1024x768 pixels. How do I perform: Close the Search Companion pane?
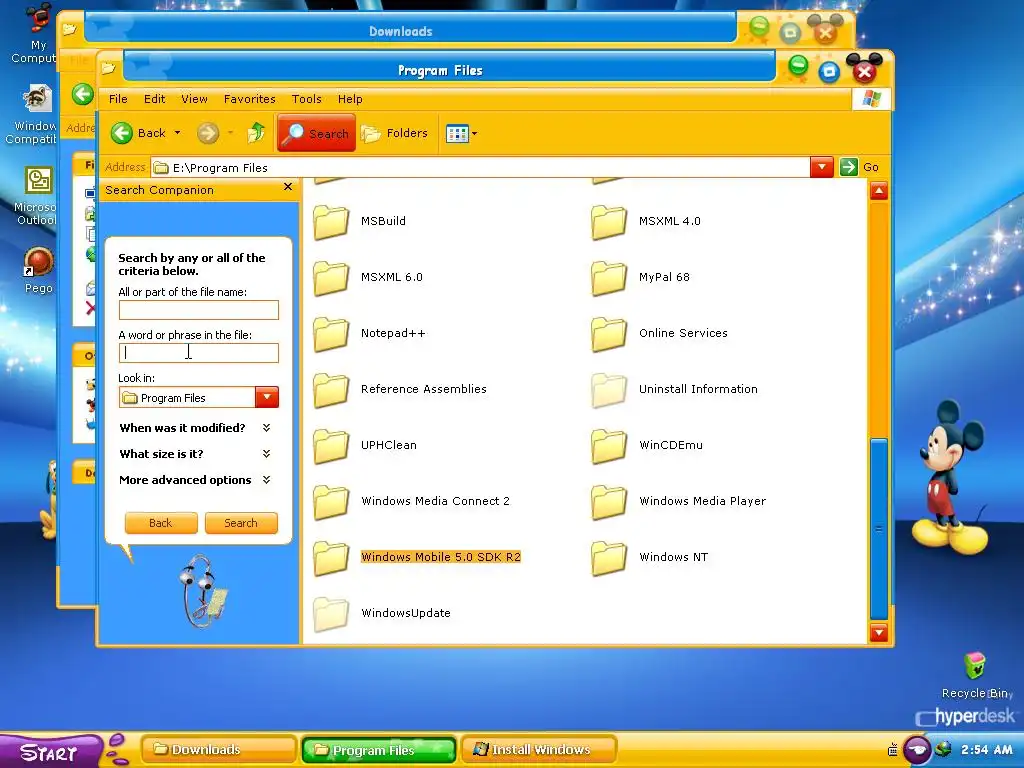click(x=288, y=187)
